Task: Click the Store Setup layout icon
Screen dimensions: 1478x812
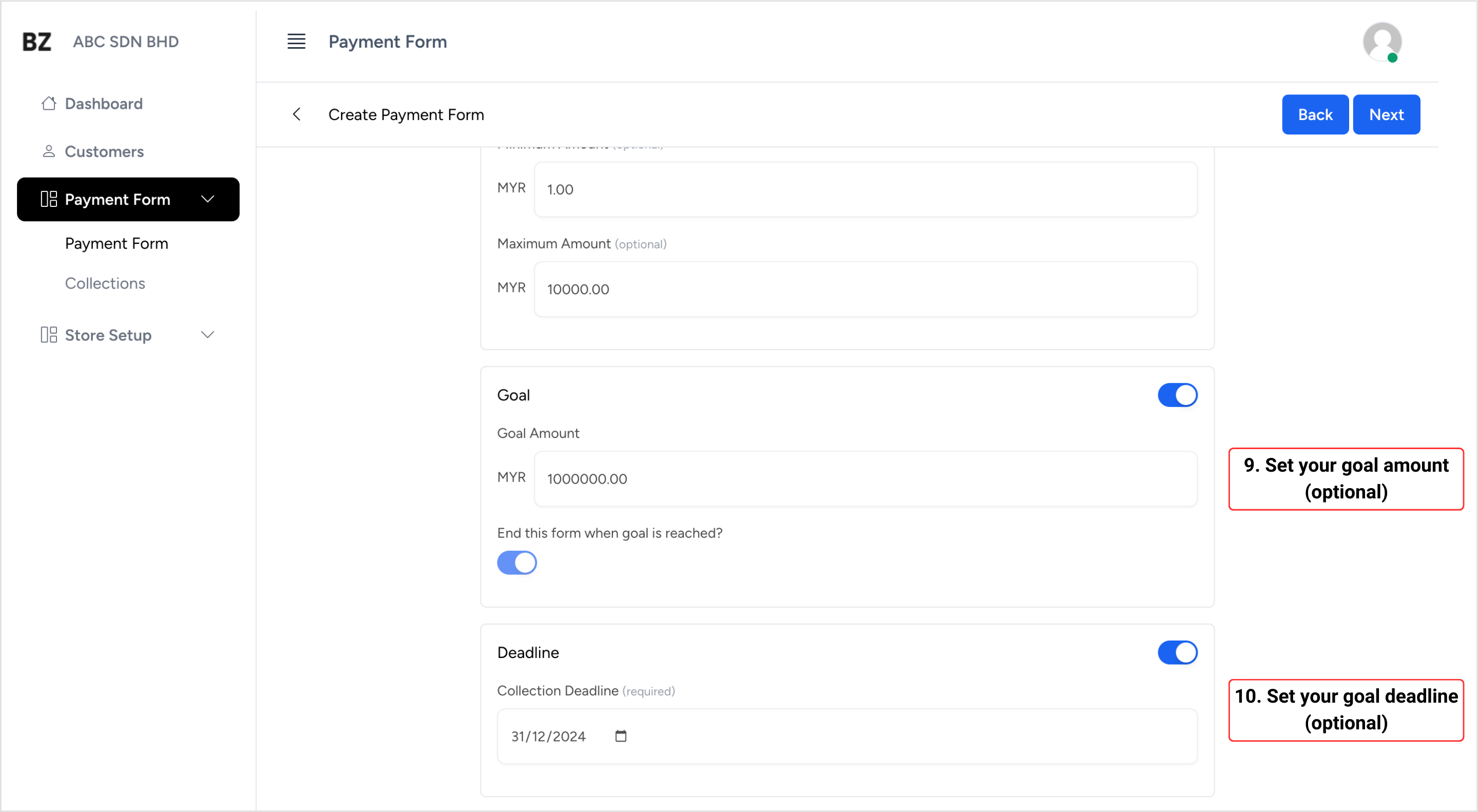Action: point(49,335)
